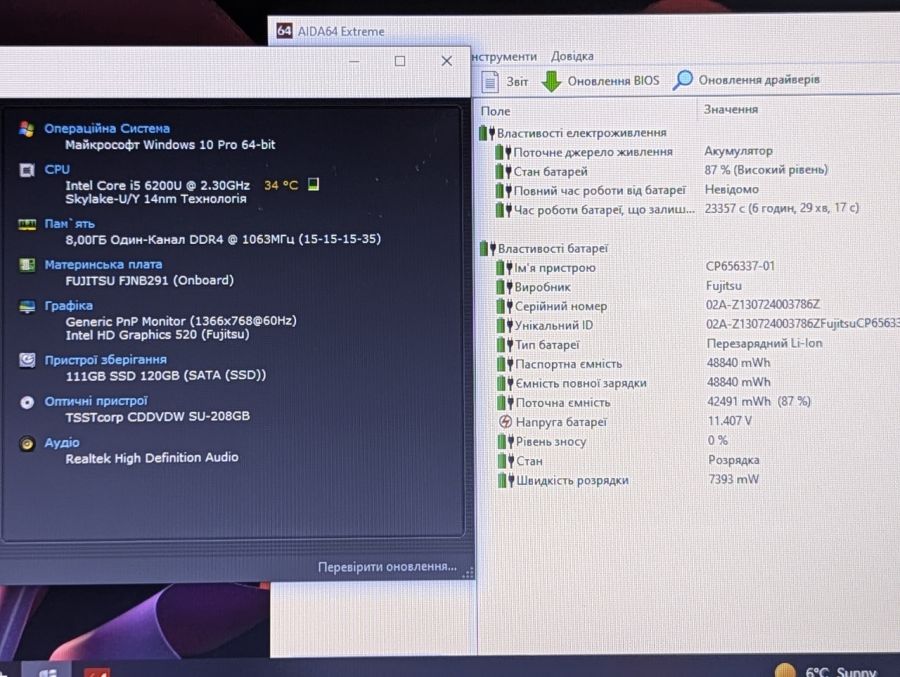Open the CPU section link
Viewport: 900px width, 677px height.
pyautogui.click(x=57, y=170)
